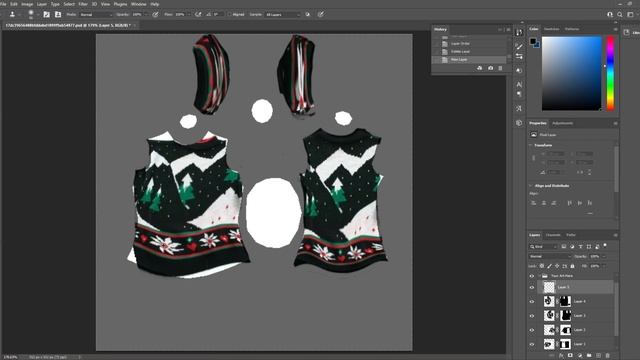Click the Opacity value field in options bar
The image size is (640, 360).
(137, 15)
